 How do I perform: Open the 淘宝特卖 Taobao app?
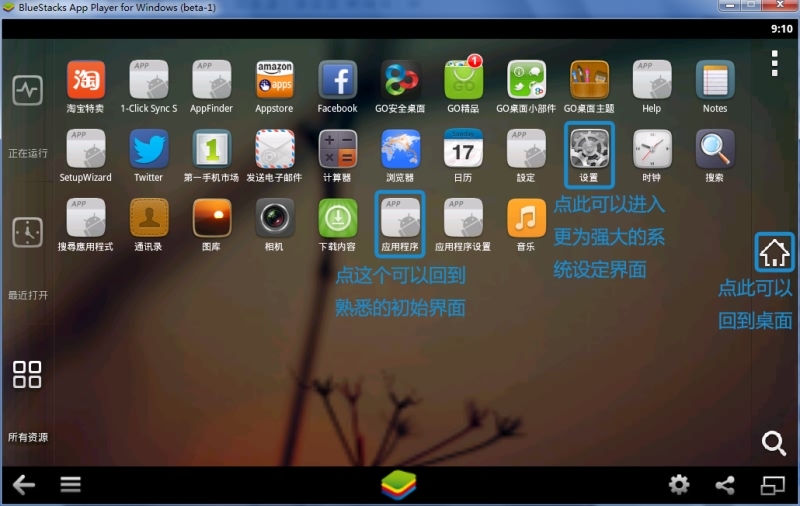(86, 80)
